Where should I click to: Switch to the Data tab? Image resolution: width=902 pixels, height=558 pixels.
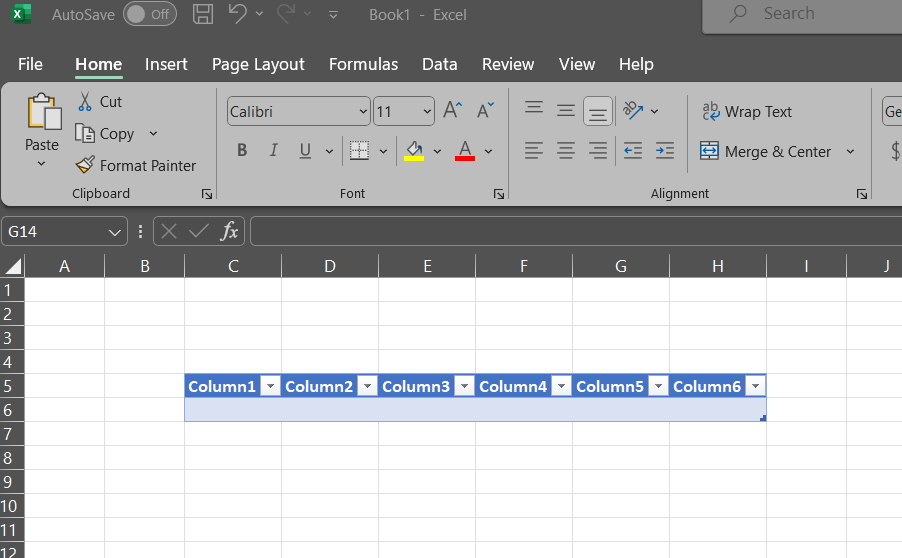point(439,64)
